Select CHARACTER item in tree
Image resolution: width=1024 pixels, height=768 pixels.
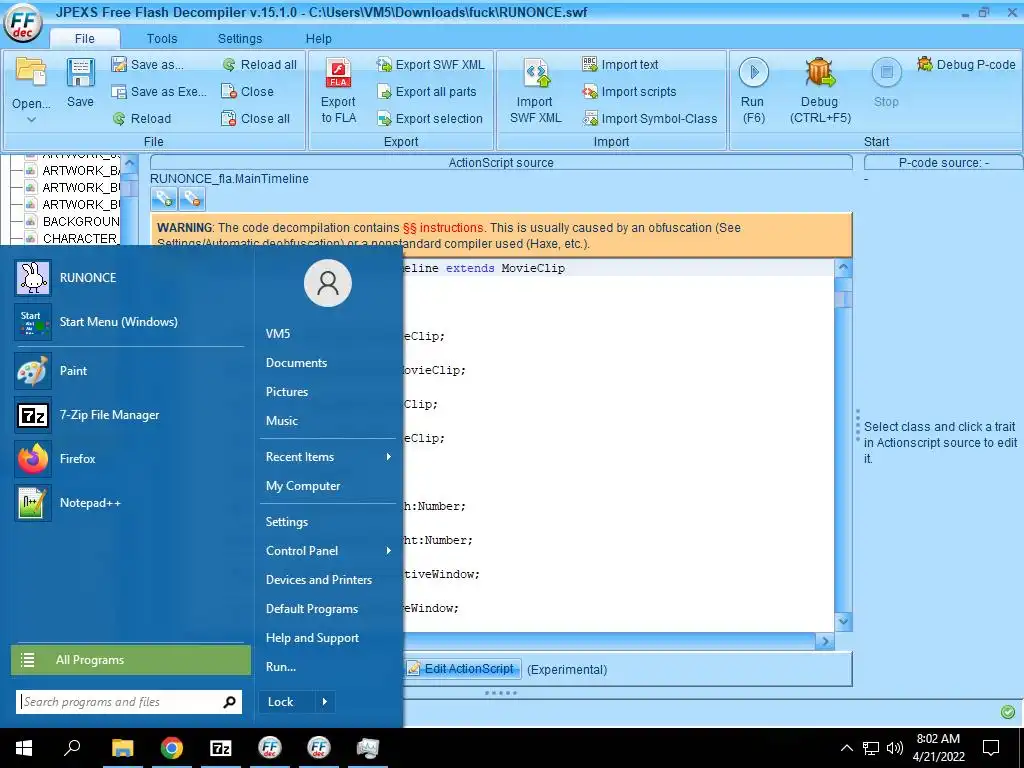click(x=72, y=238)
